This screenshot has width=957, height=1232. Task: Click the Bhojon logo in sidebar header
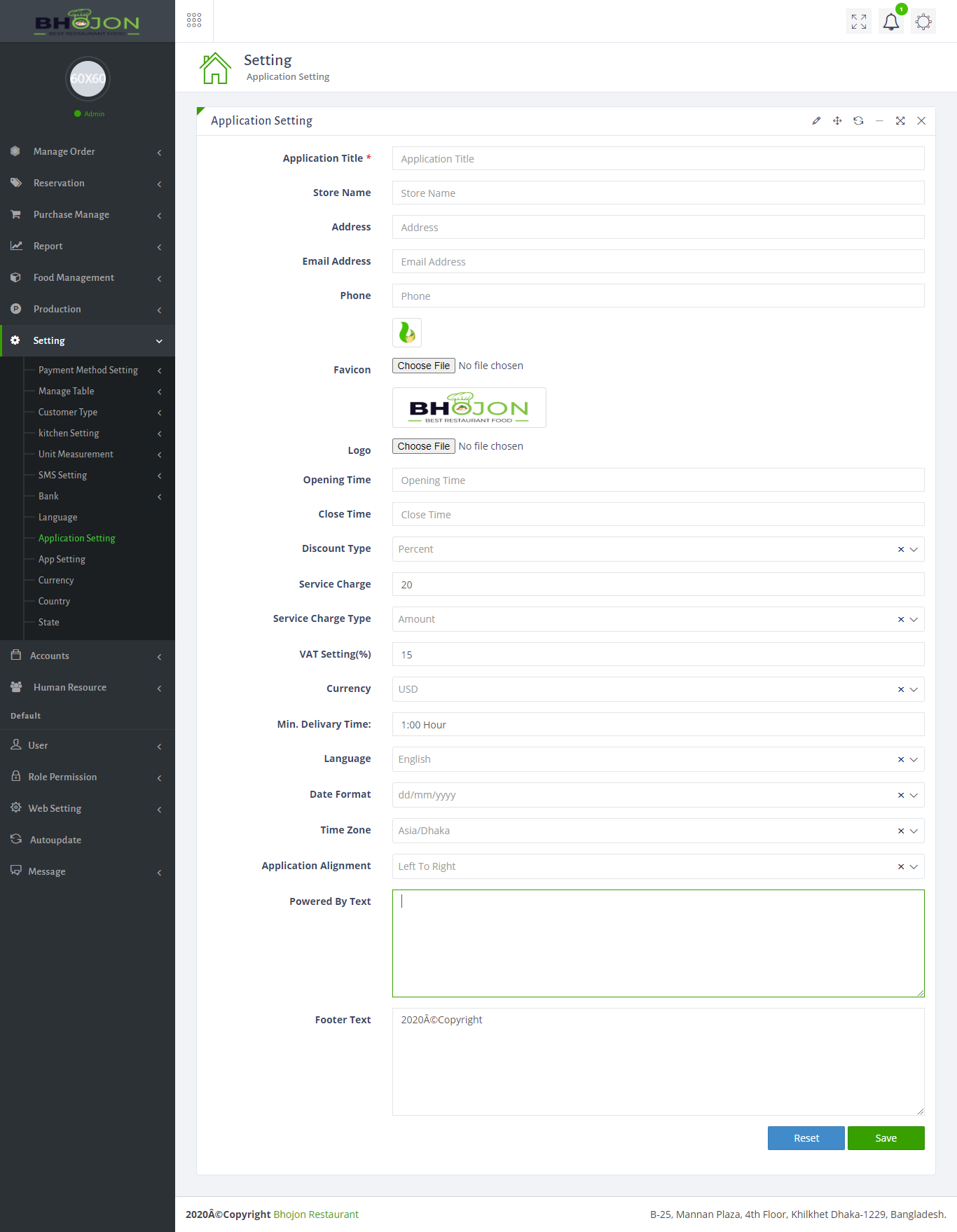tap(88, 22)
